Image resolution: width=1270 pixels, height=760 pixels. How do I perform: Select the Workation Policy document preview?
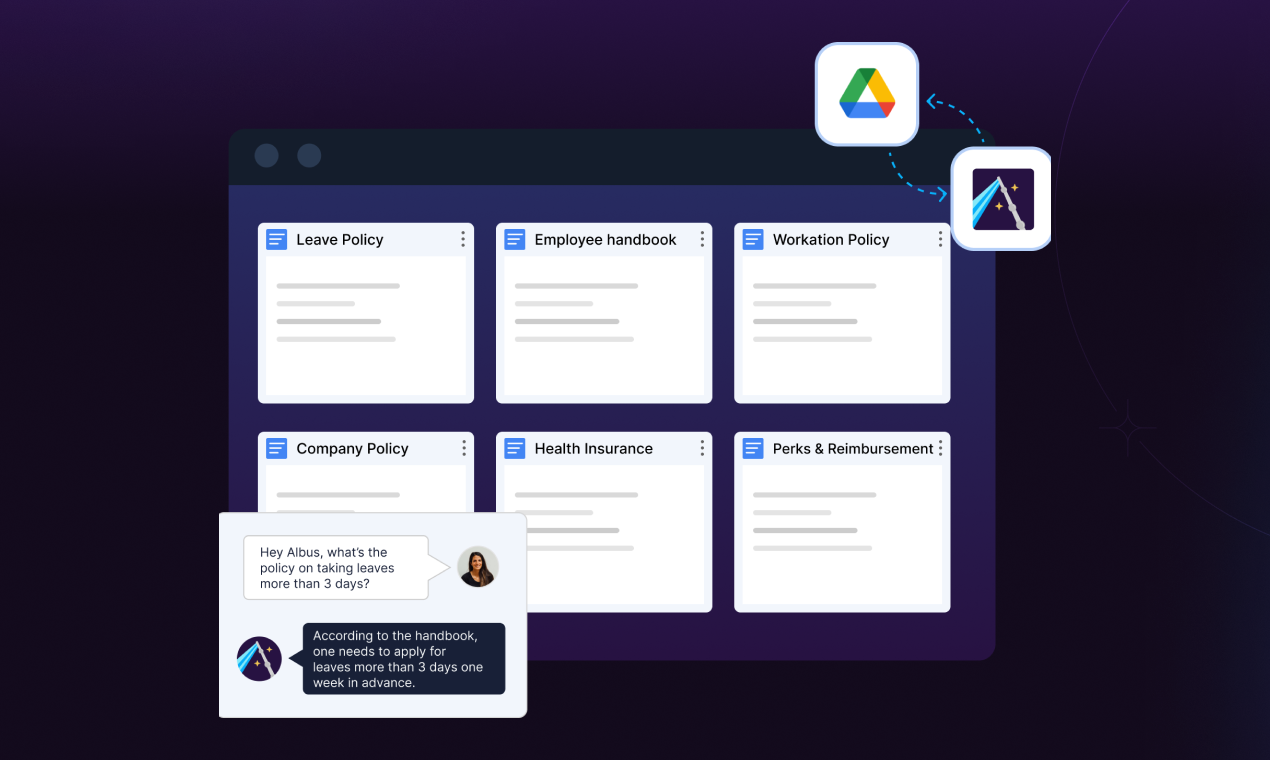[842, 326]
